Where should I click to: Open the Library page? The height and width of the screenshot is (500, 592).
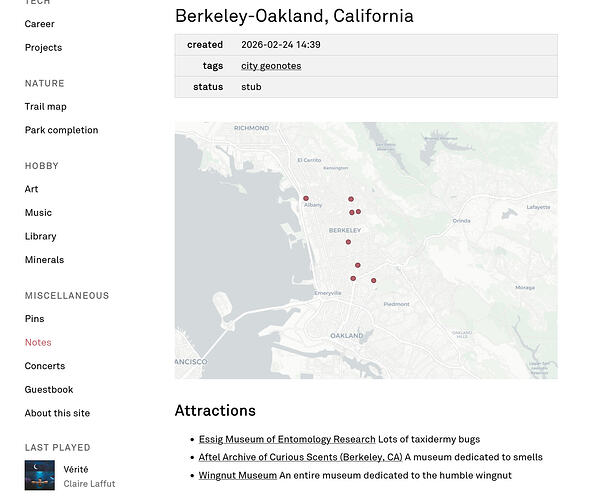click(40, 236)
